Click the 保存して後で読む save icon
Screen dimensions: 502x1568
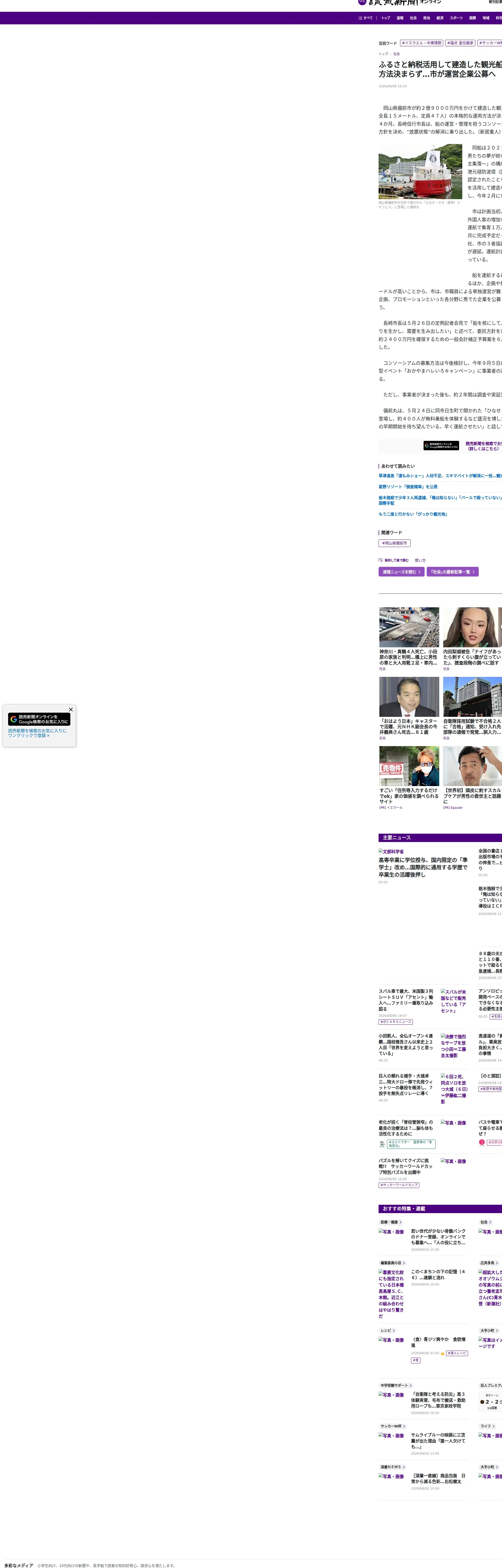380,560
